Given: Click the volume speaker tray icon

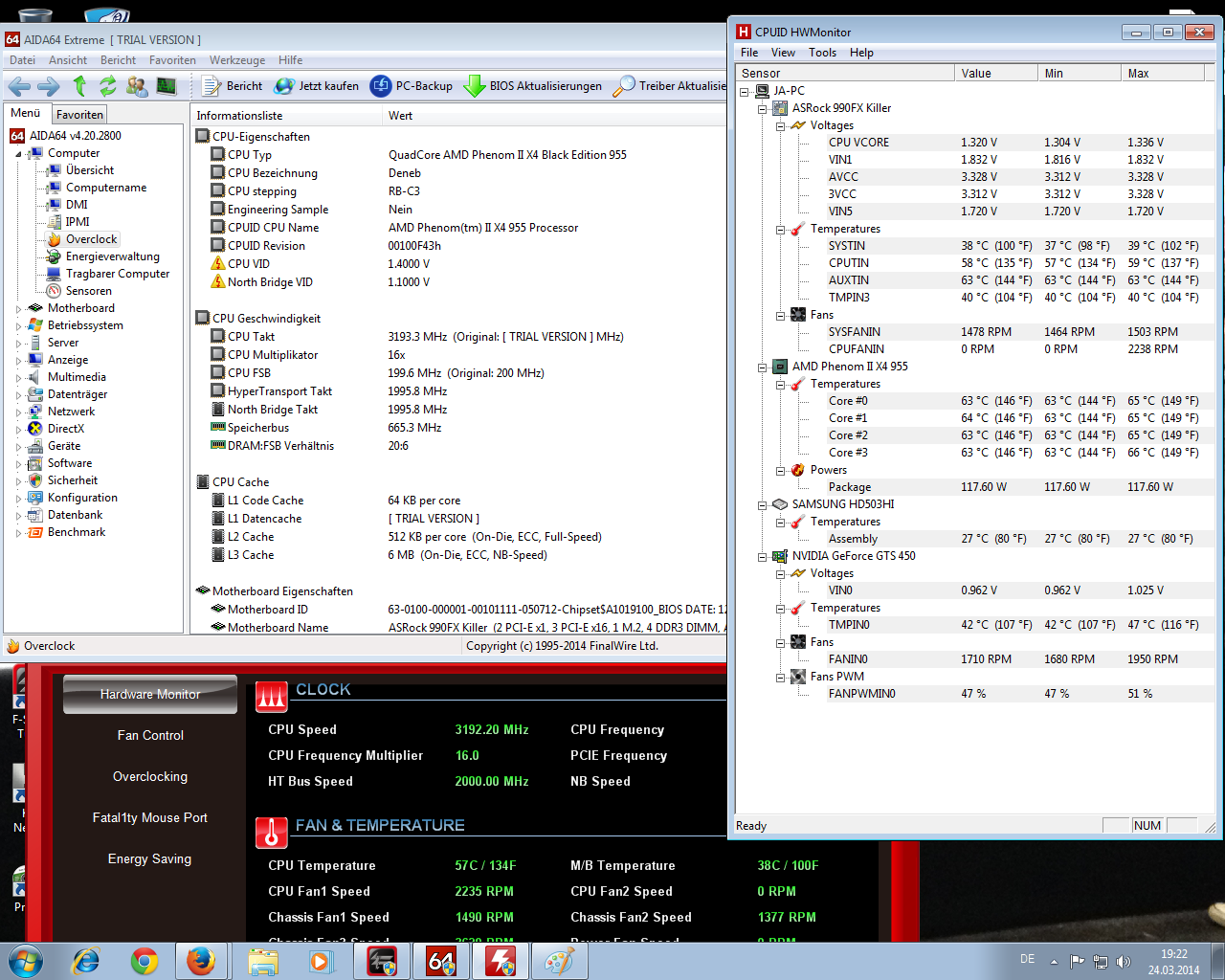Looking at the screenshot, I should pyautogui.click(x=1124, y=961).
